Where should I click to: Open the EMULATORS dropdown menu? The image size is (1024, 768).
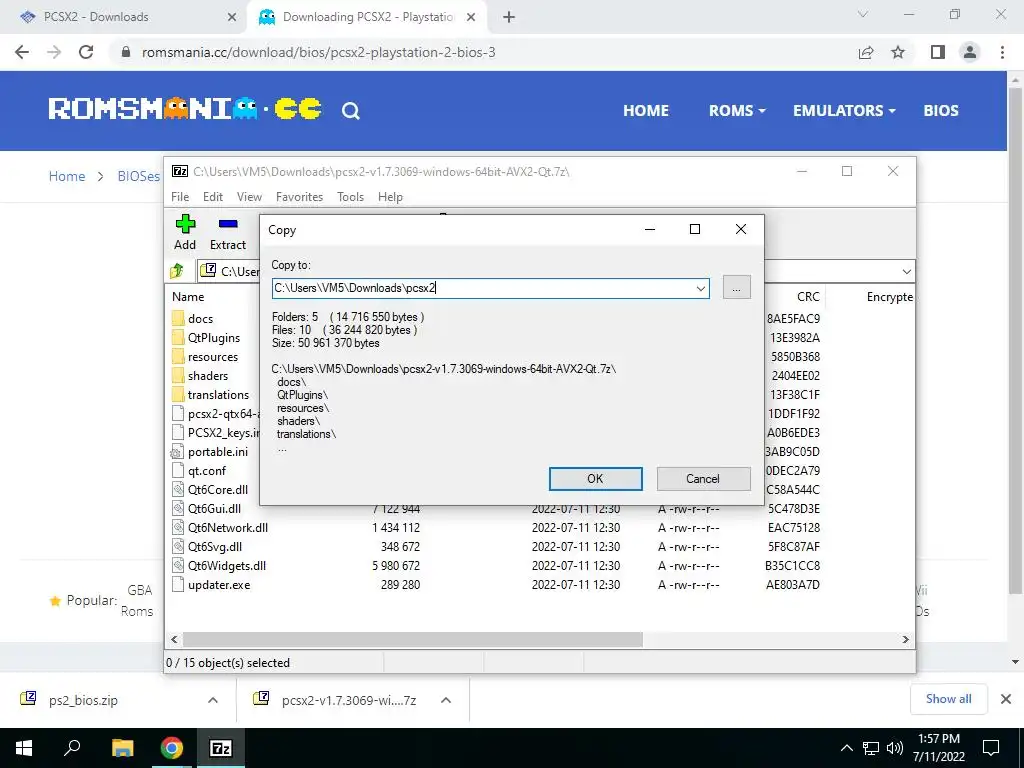pos(844,110)
